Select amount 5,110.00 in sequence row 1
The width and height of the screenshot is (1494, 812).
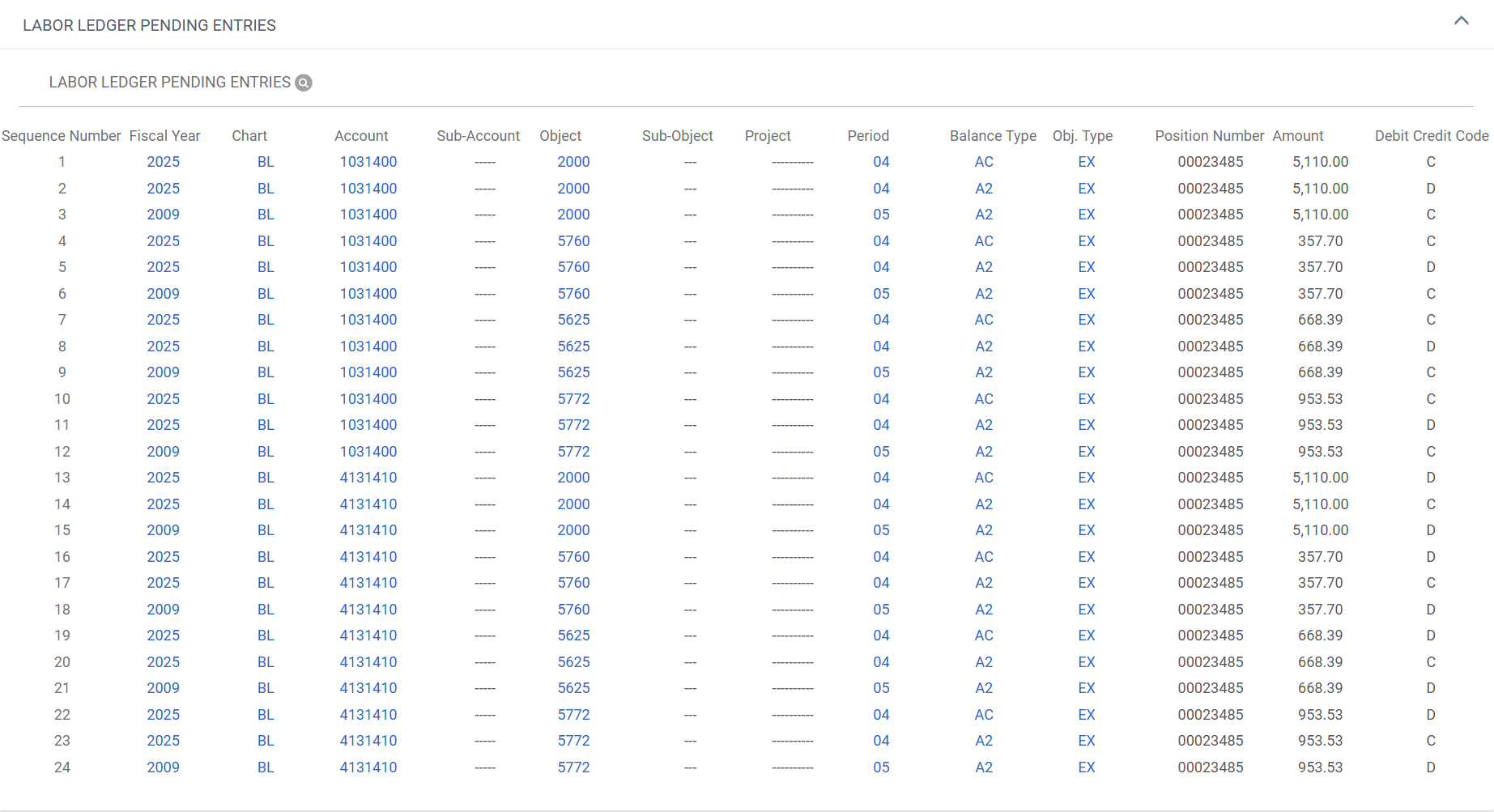[x=1321, y=162]
